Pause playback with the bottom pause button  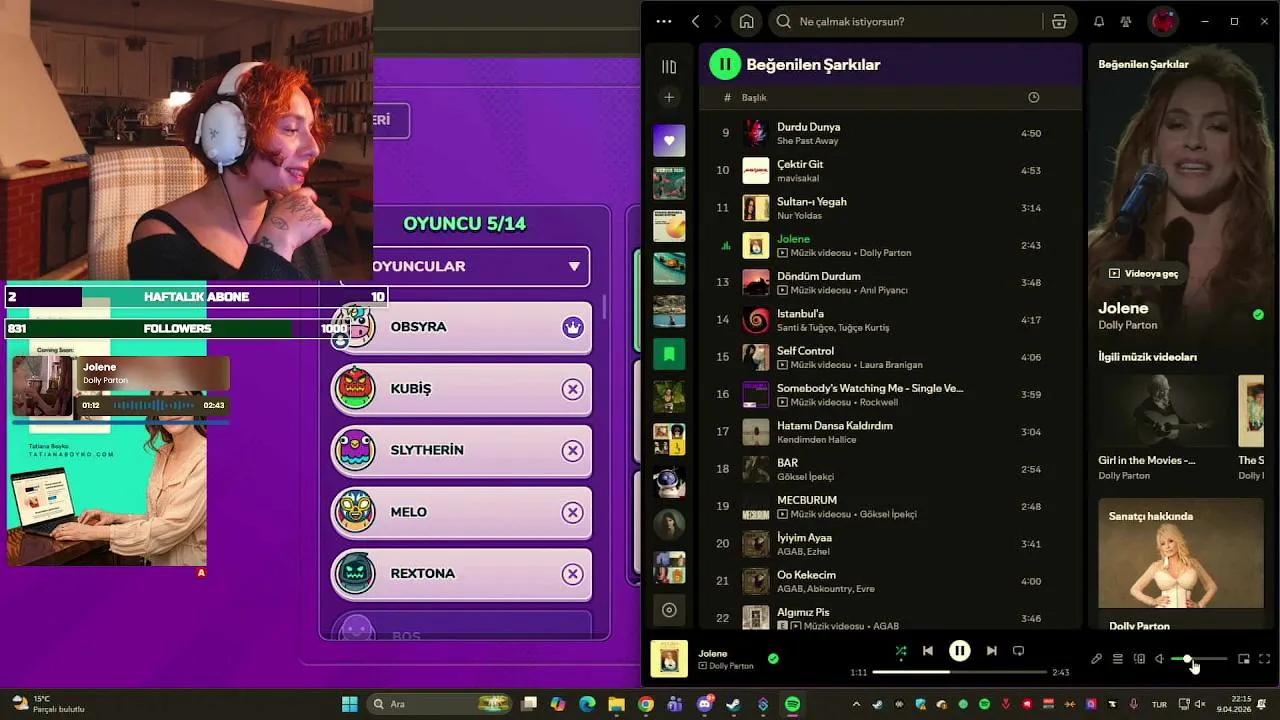pyautogui.click(x=959, y=651)
